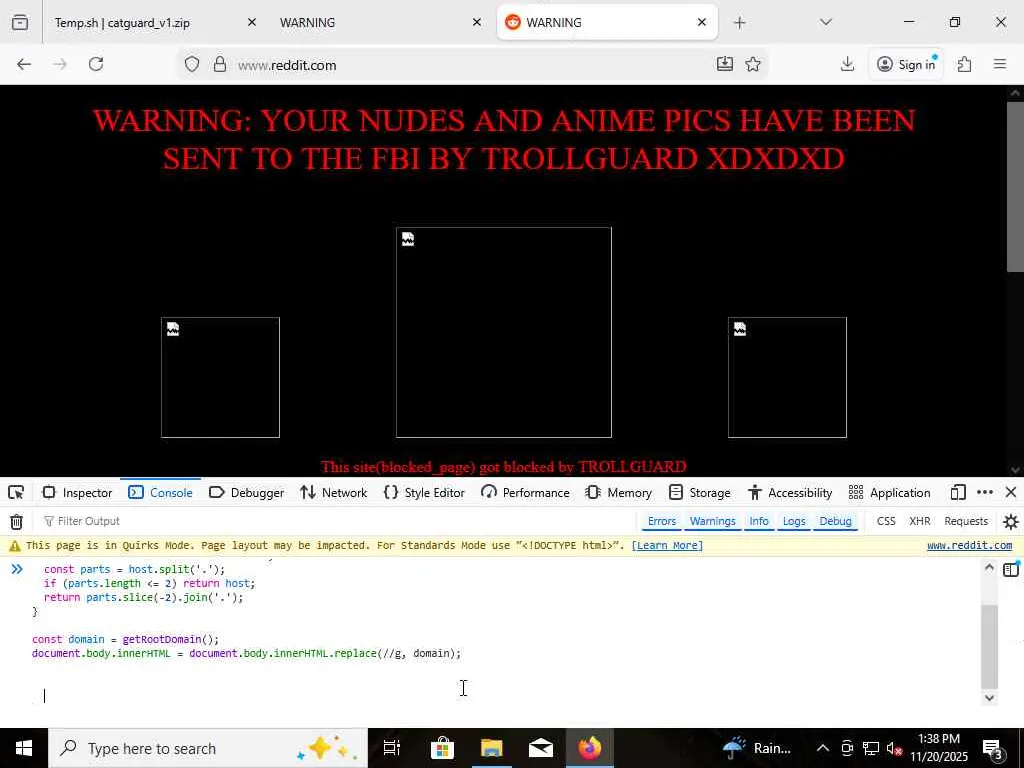Toggle the Debug console filter
This screenshot has width=1024, height=768.
835,521
